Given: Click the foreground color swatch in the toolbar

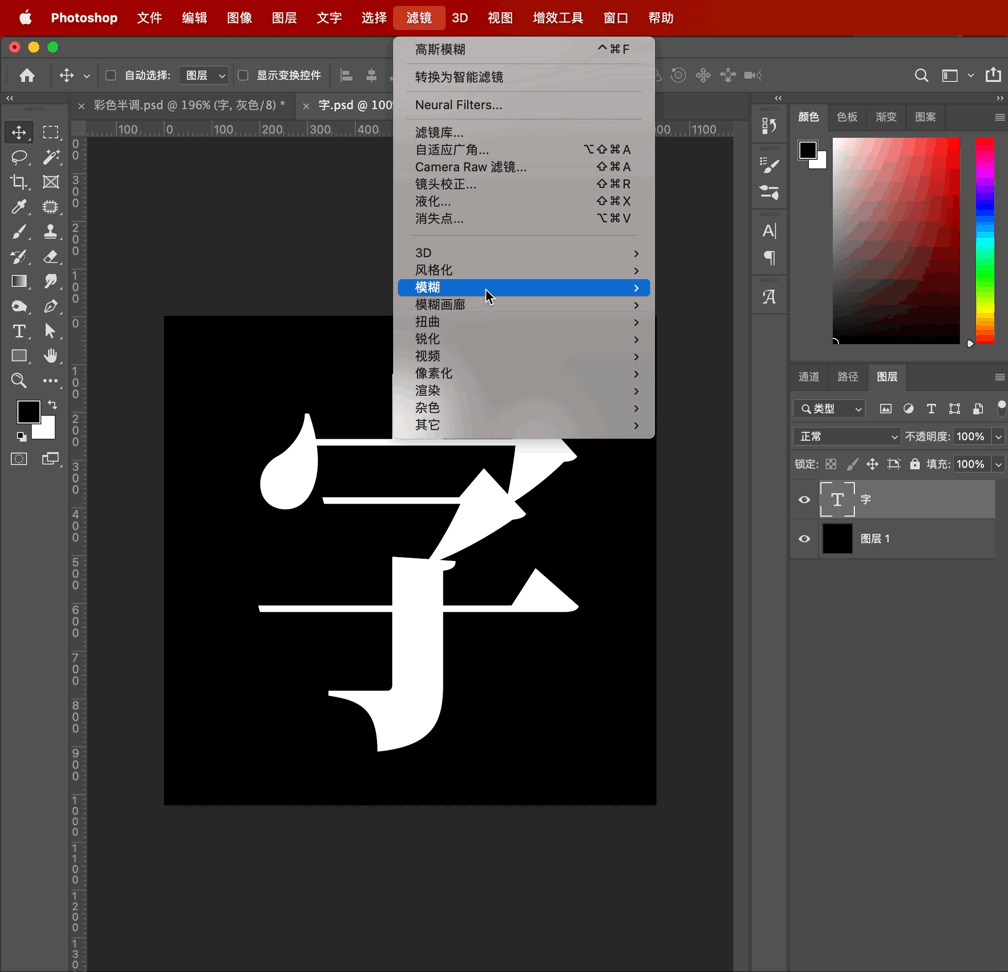Looking at the screenshot, I should 28,411.
